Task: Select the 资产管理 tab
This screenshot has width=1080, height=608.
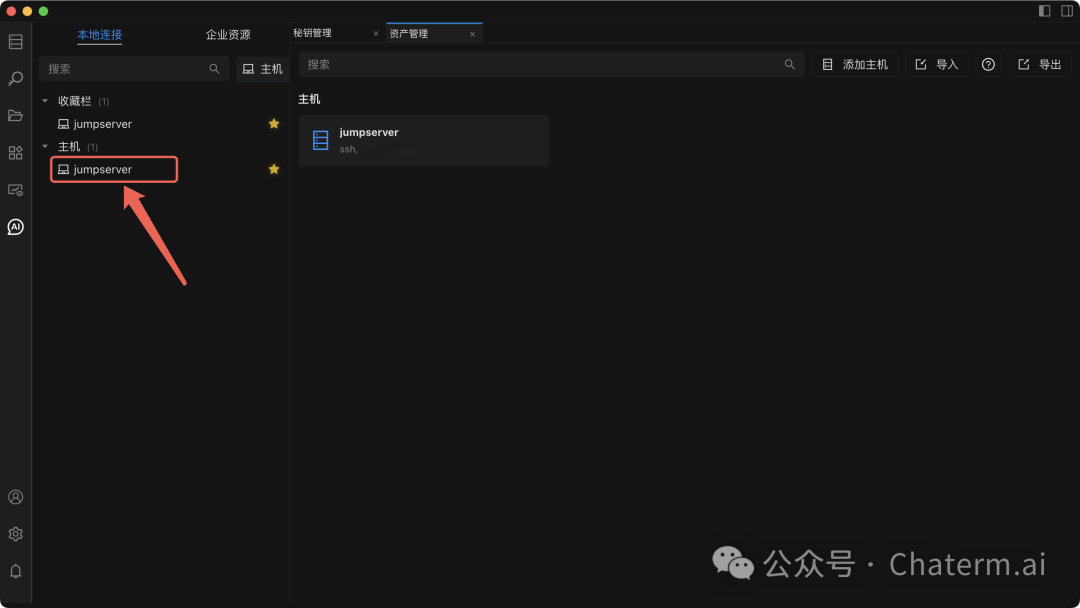Action: tap(408, 33)
